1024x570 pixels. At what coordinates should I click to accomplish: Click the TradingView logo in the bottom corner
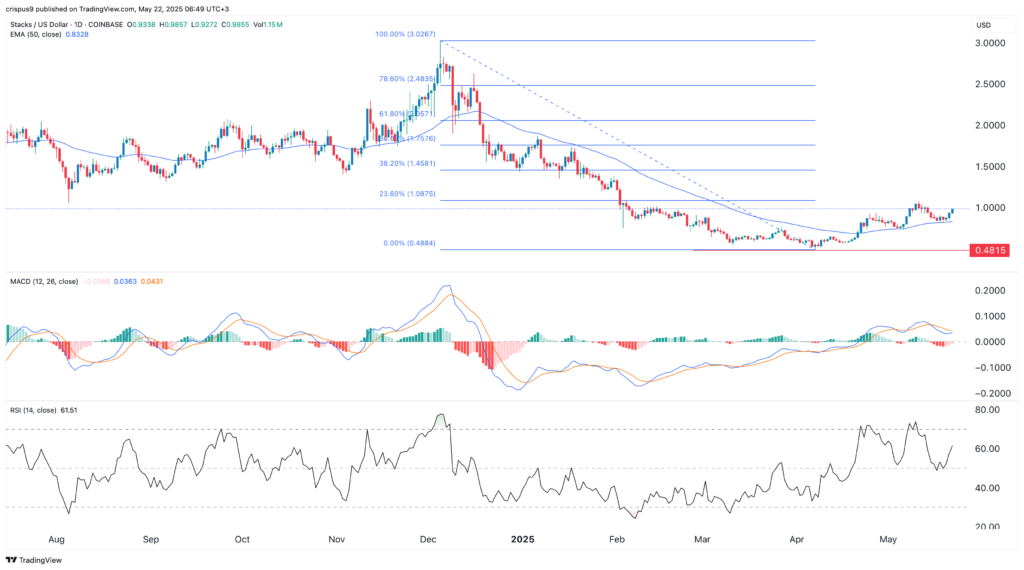(x=33, y=559)
